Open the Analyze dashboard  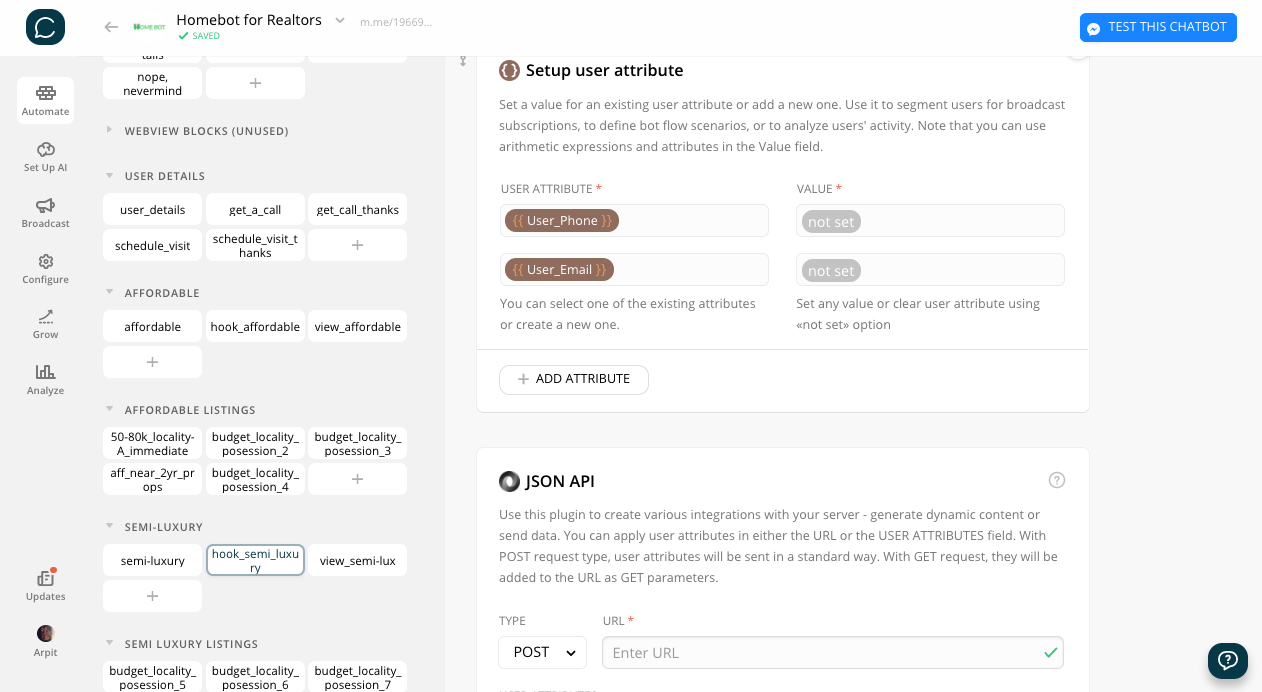click(x=45, y=379)
